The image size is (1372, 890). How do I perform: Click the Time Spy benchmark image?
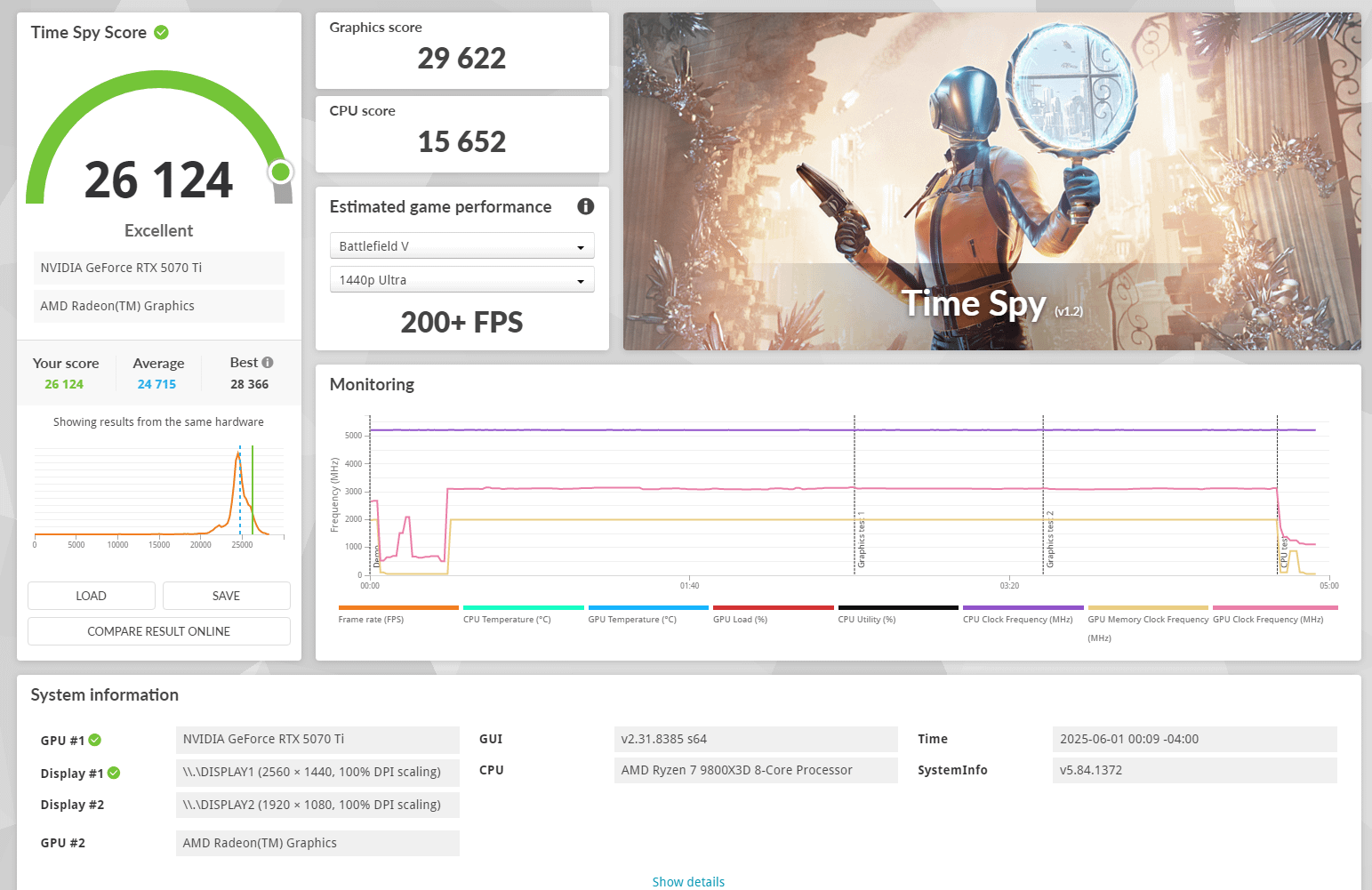point(991,181)
